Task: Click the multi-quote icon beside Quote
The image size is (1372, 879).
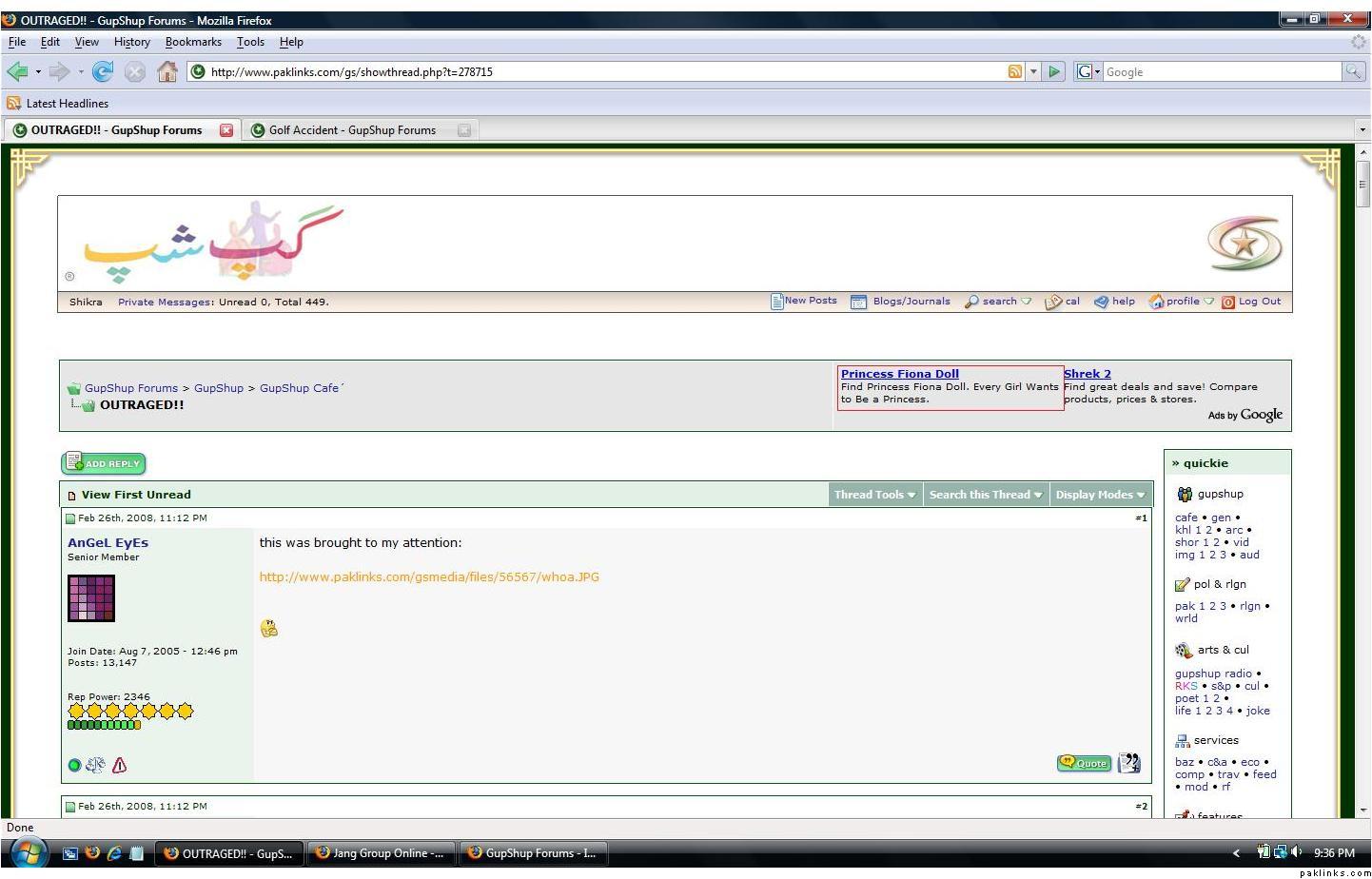Action: pyautogui.click(x=1129, y=763)
